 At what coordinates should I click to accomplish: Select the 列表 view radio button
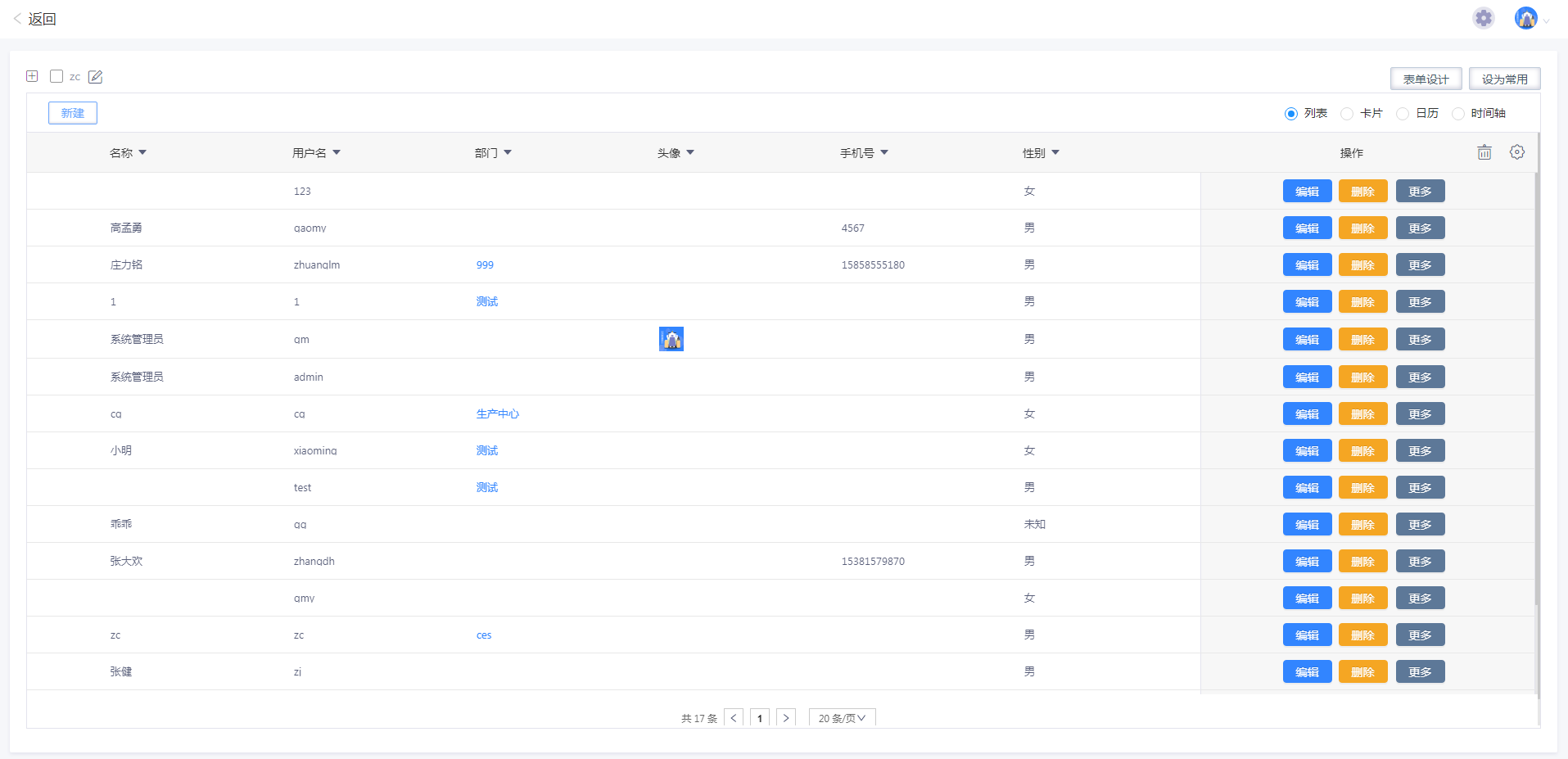click(x=1291, y=114)
